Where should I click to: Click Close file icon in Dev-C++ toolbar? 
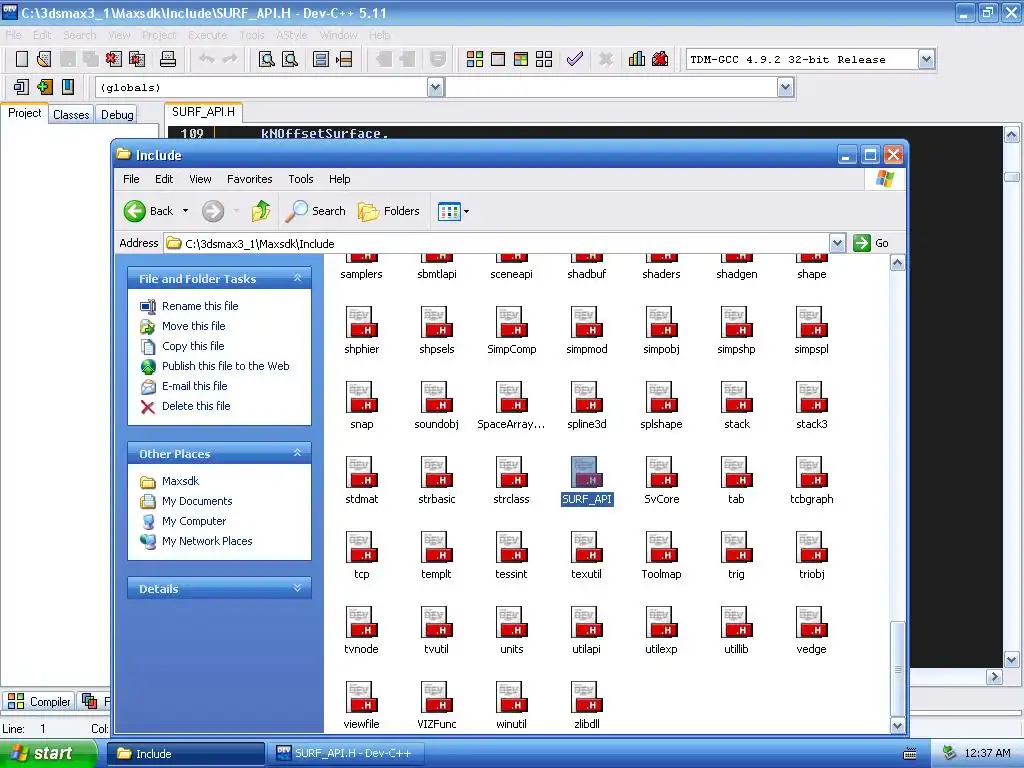114,59
